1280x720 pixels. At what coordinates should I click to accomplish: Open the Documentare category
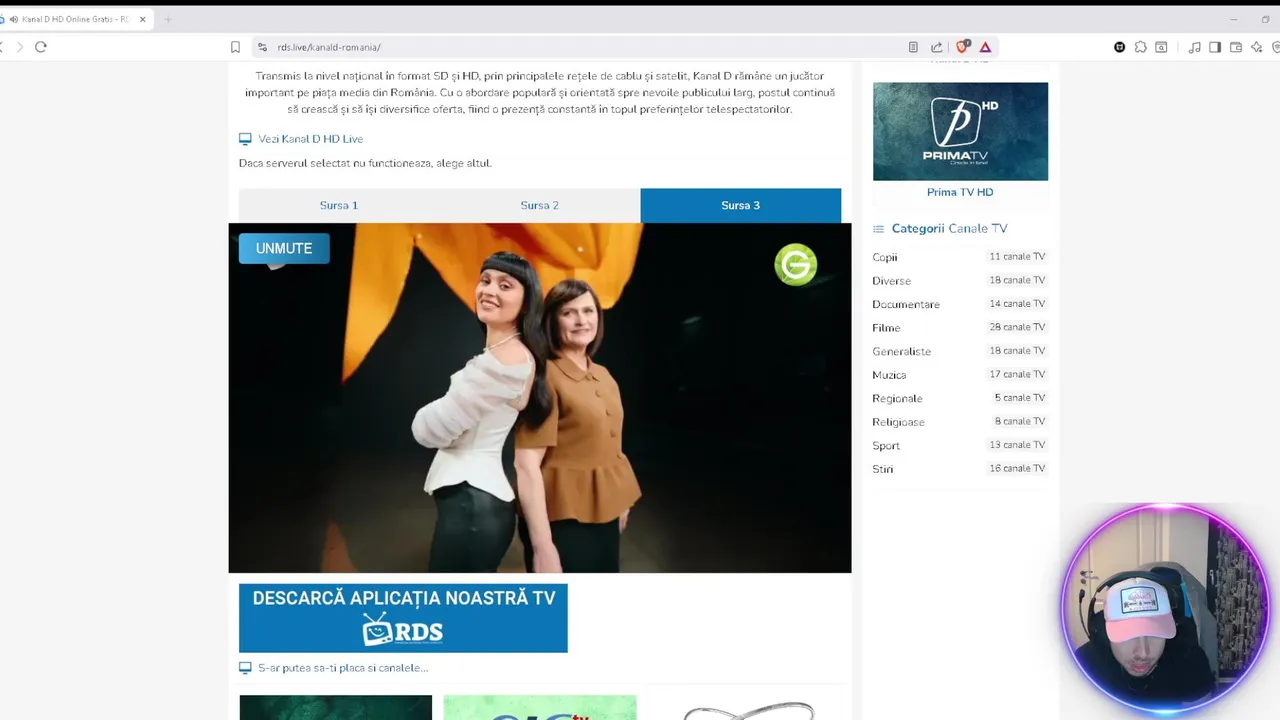coord(906,305)
